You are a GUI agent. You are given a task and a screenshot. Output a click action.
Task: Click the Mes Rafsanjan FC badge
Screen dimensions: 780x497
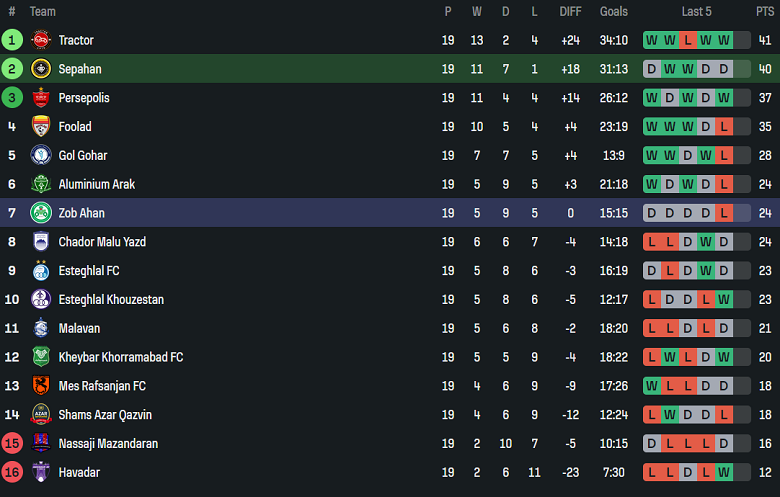pos(41,386)
